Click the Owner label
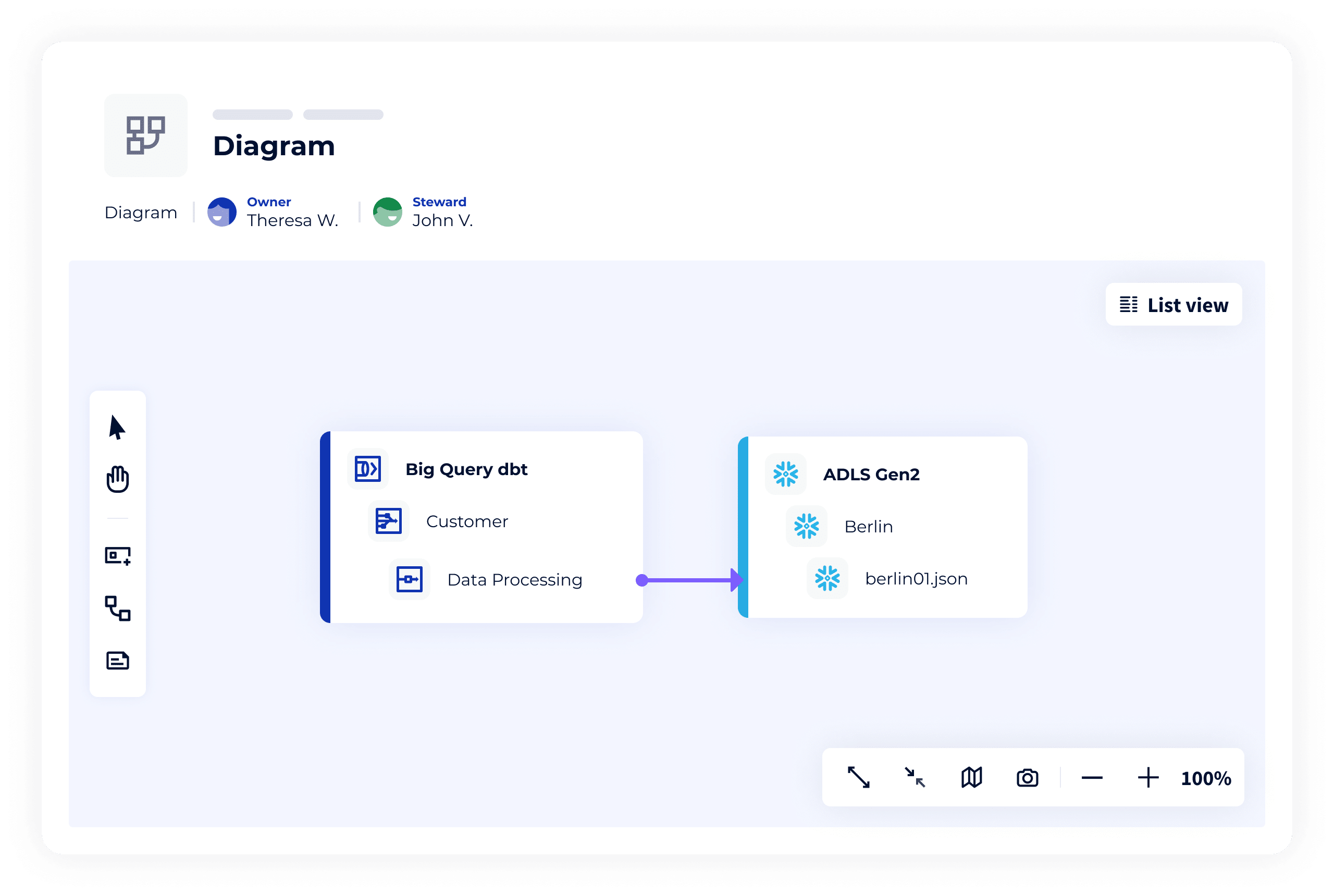The height and width of the screenshot is (896, 1334). (269, 202)
